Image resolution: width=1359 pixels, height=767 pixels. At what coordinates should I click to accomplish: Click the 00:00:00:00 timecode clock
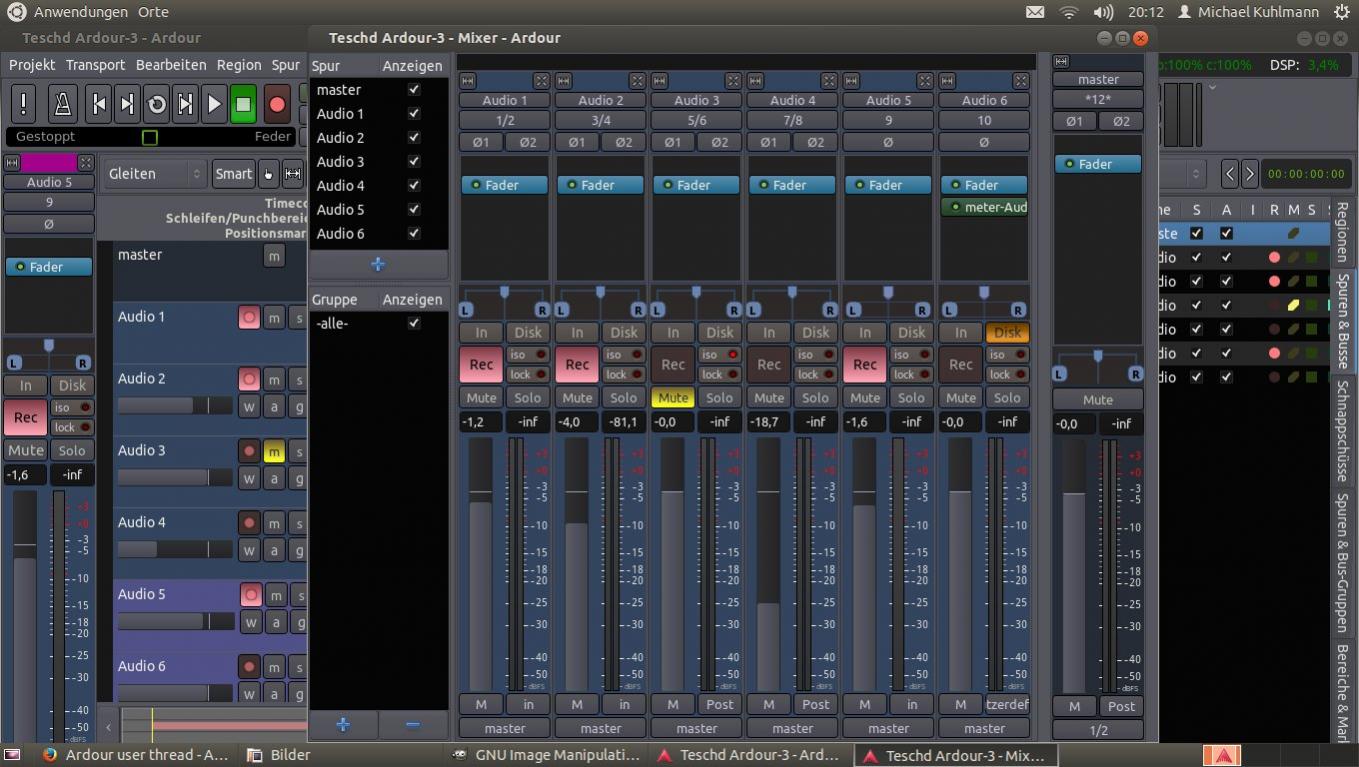coord(1306,174)
